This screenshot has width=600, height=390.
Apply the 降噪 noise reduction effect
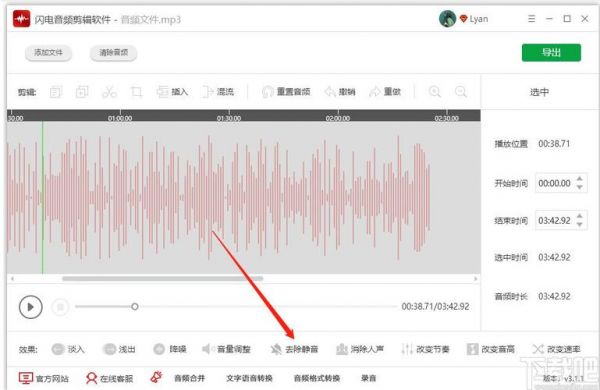pyautogui.click(x=170, y=349)
